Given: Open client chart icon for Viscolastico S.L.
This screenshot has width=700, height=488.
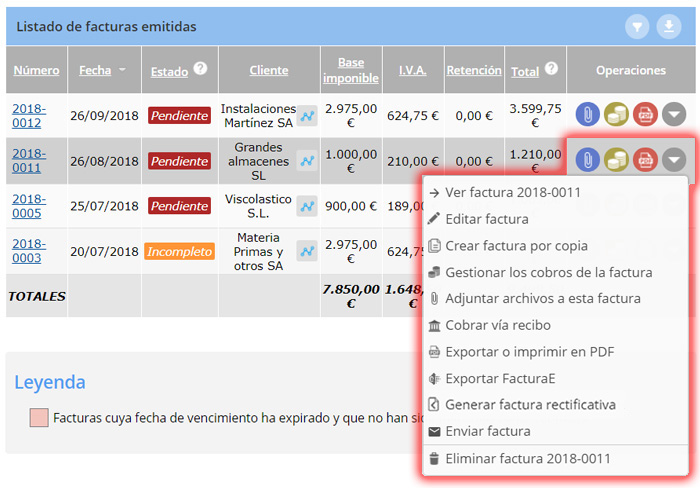Looking at the screenshot, I should click(307, 206).
